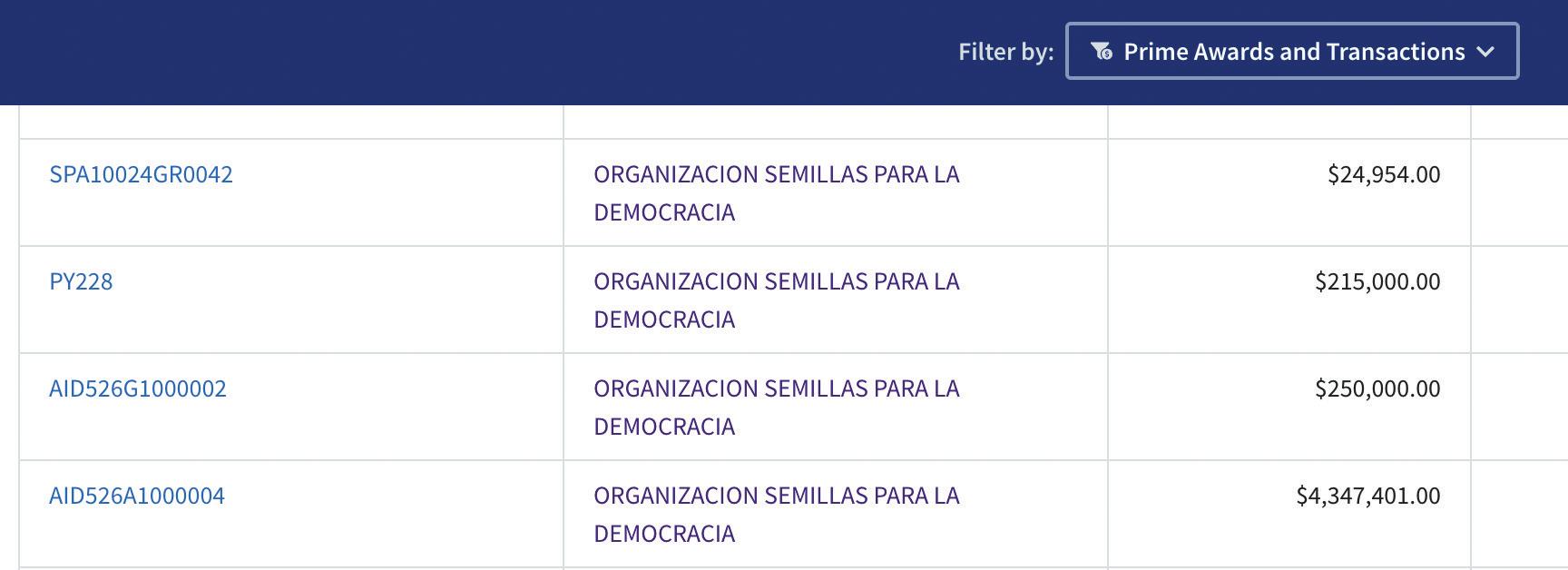The image size is (1568, 570).
Task: Open award SPA10024GR0042
Action: tap(141, 174)
